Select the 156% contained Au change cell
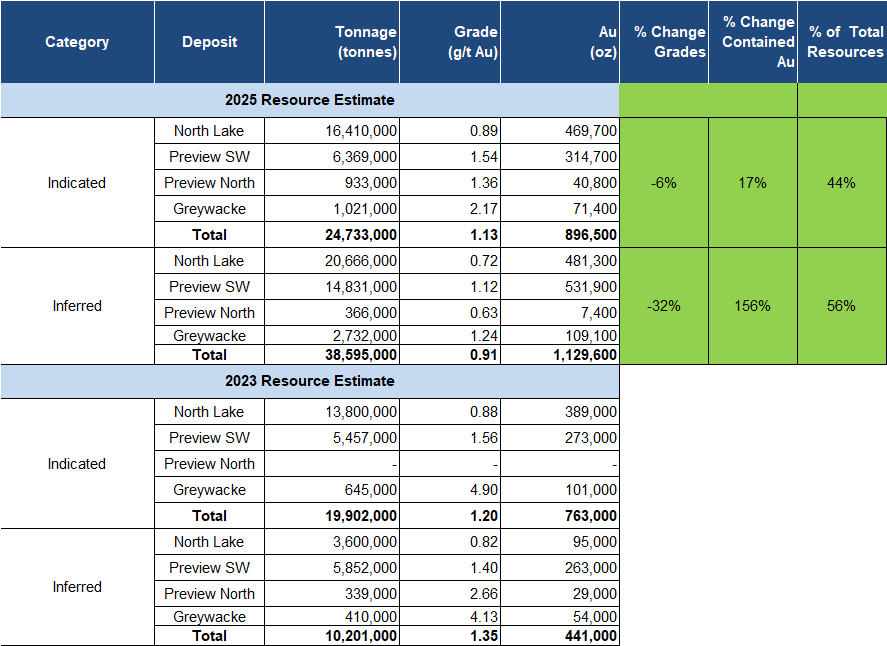The height and width of the screenshot is (646, 887). (753, 306)
